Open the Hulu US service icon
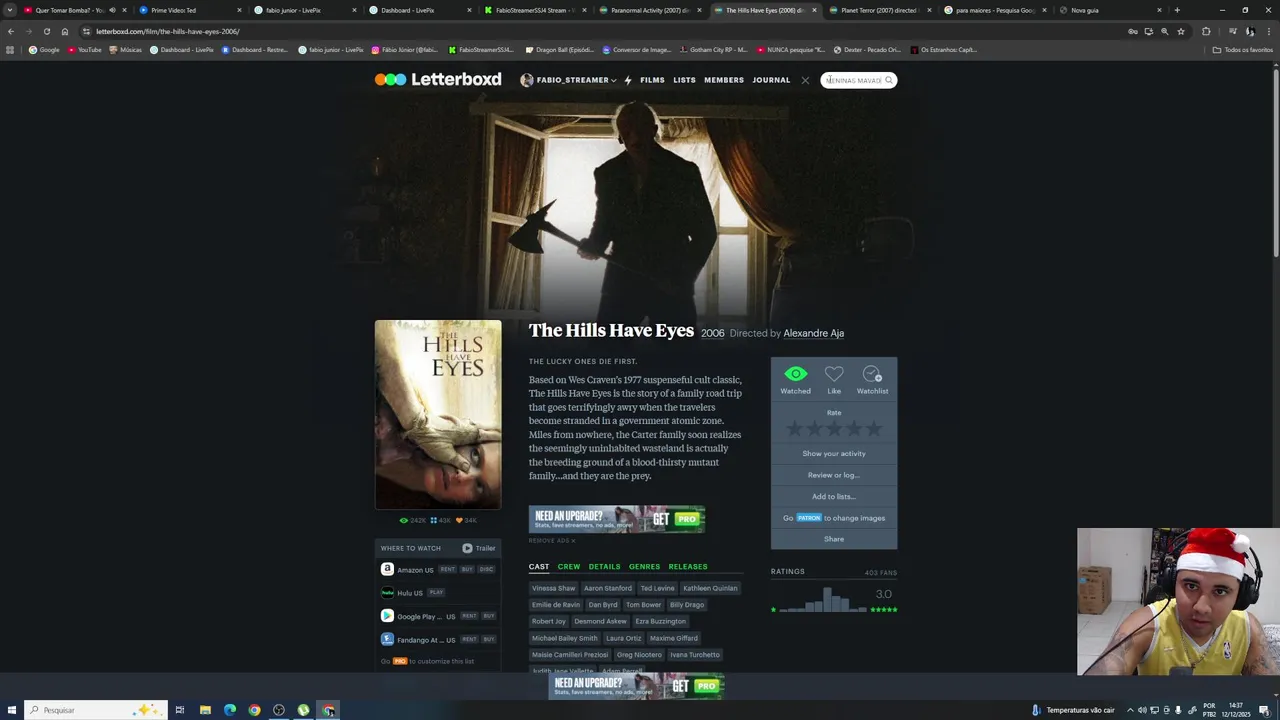This screenshot has width=1280, height=720. tap(387, 592)
